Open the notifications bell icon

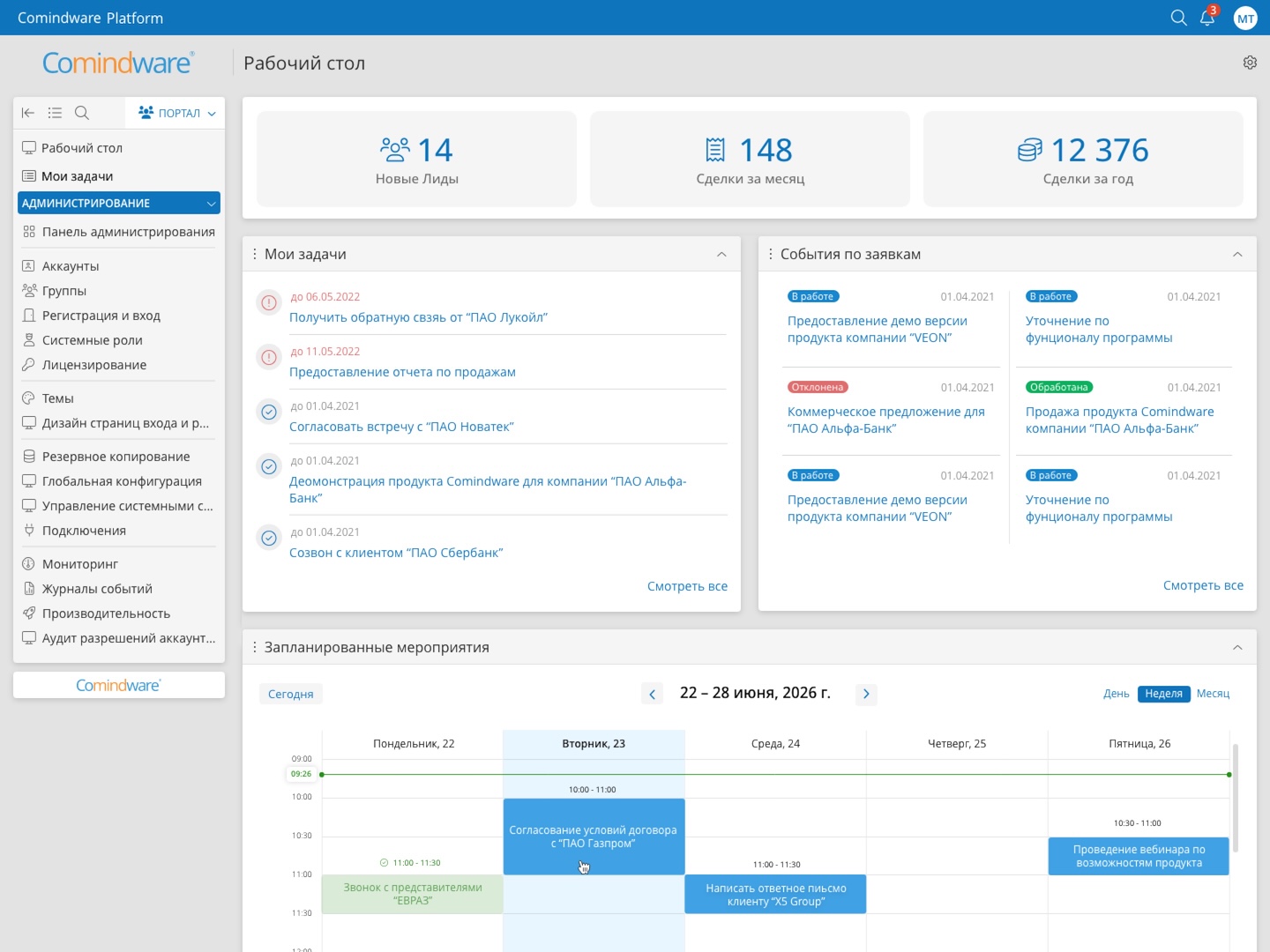click(1207, 18)
